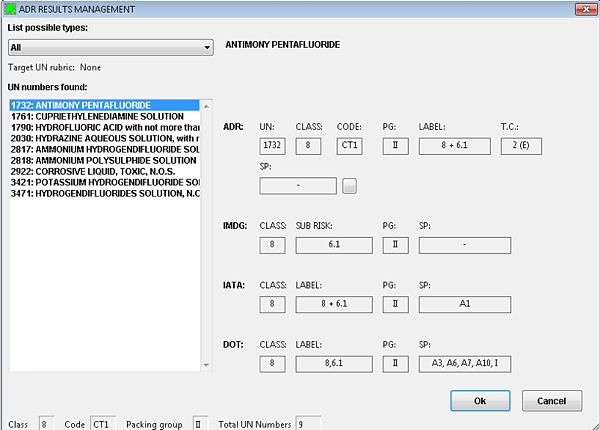Click the IATA CLASS field showing 8
Viewport: 600px width, 430px height.
point(272,305)
